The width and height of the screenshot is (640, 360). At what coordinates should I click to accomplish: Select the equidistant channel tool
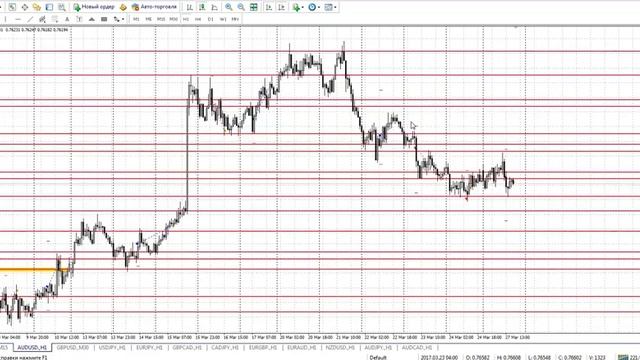[x=42, y=19]
